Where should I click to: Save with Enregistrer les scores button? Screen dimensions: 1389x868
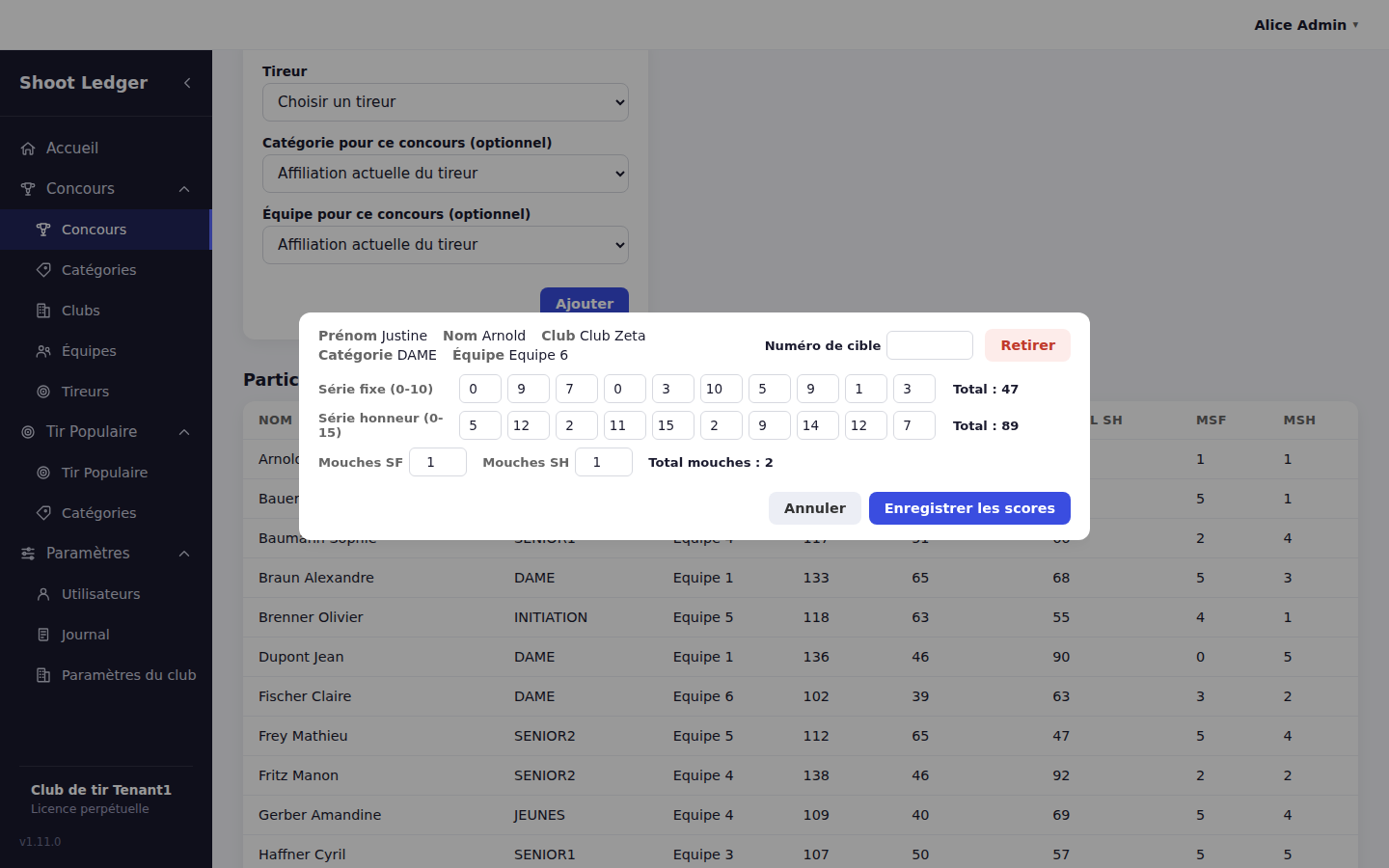pyautogui.click(x=969, y=508)
